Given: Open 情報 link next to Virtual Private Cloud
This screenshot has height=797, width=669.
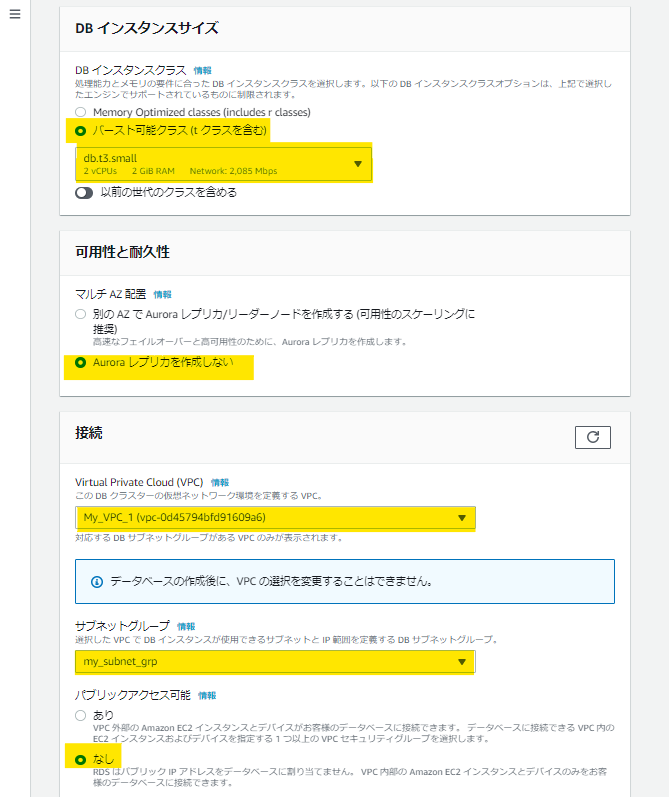Looking at the screenshot, I should coord(220,482).
